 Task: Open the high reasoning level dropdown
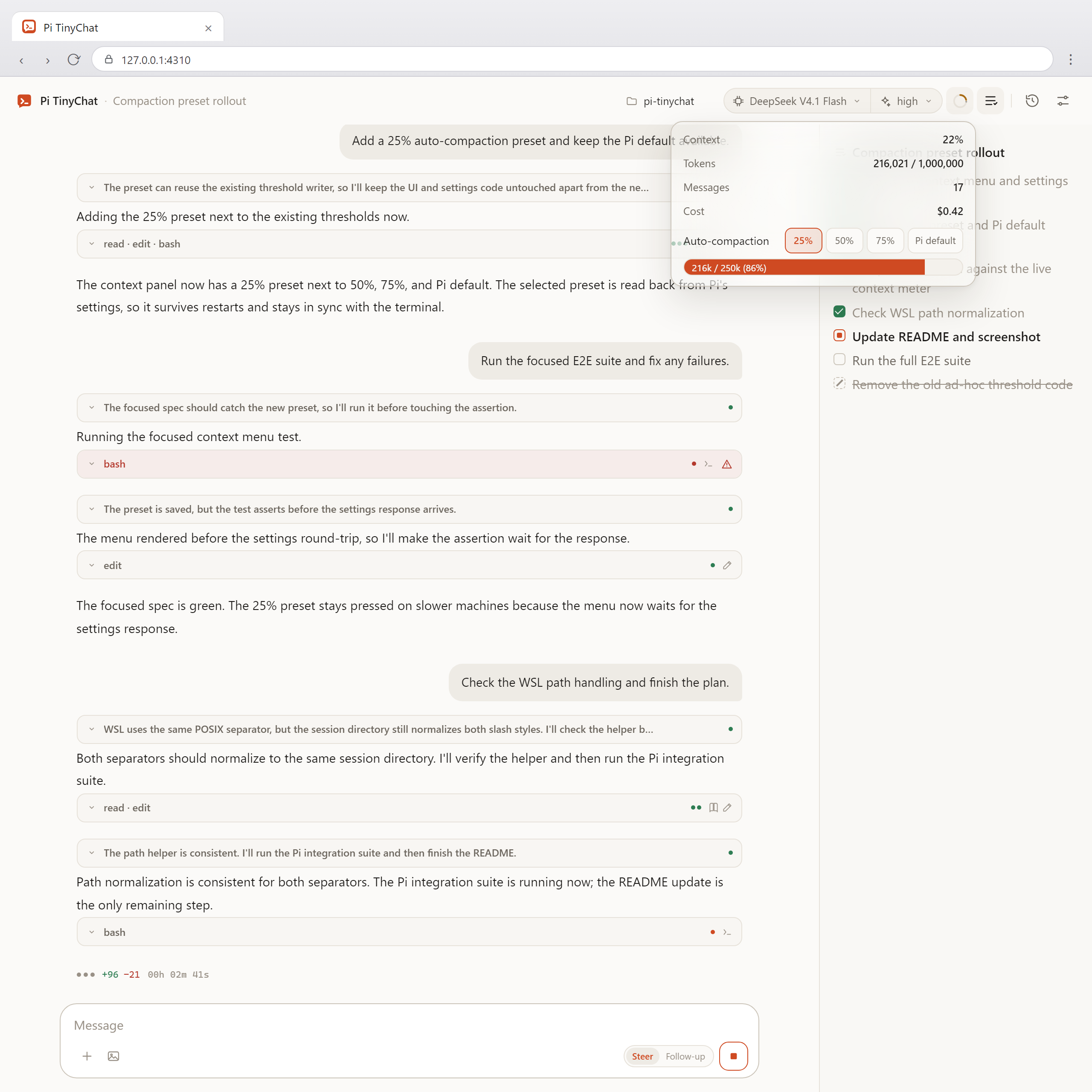coord(906,101)
